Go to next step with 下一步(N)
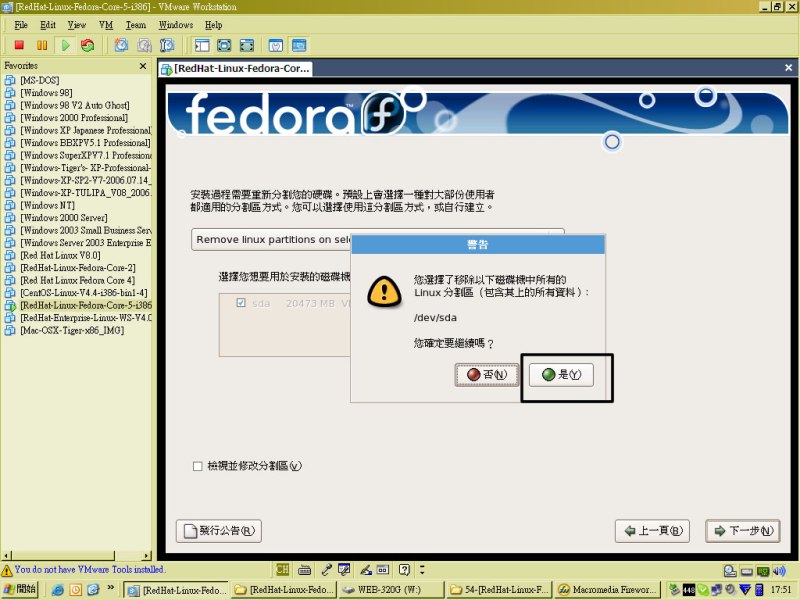This screenshot has width=800, height=600. pyautogui.click(x=743, y=531)
